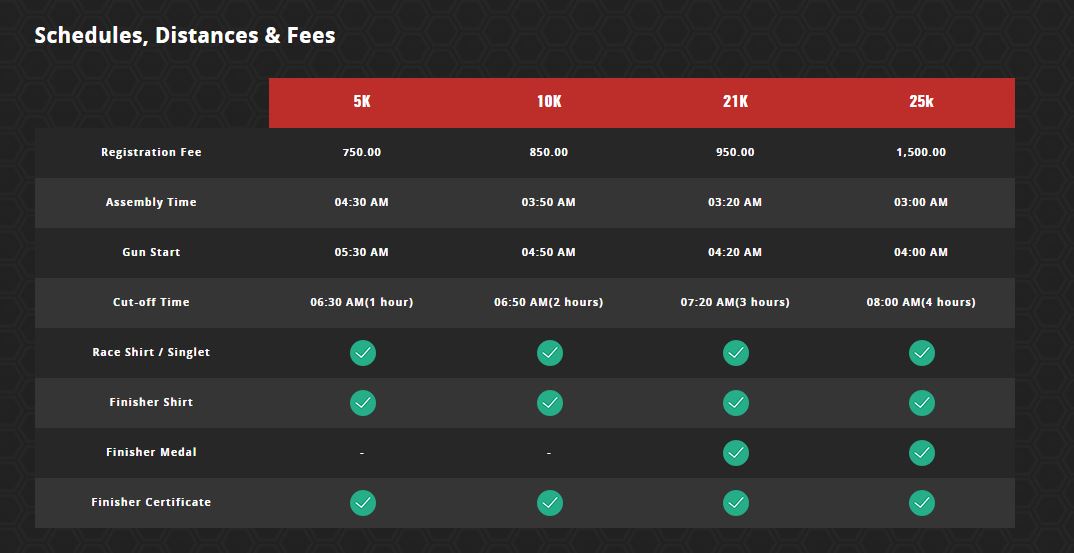Click the 1,500.00 registration fee value
This screenshot has width=1074, height=553.
click(x=921, y=153)
